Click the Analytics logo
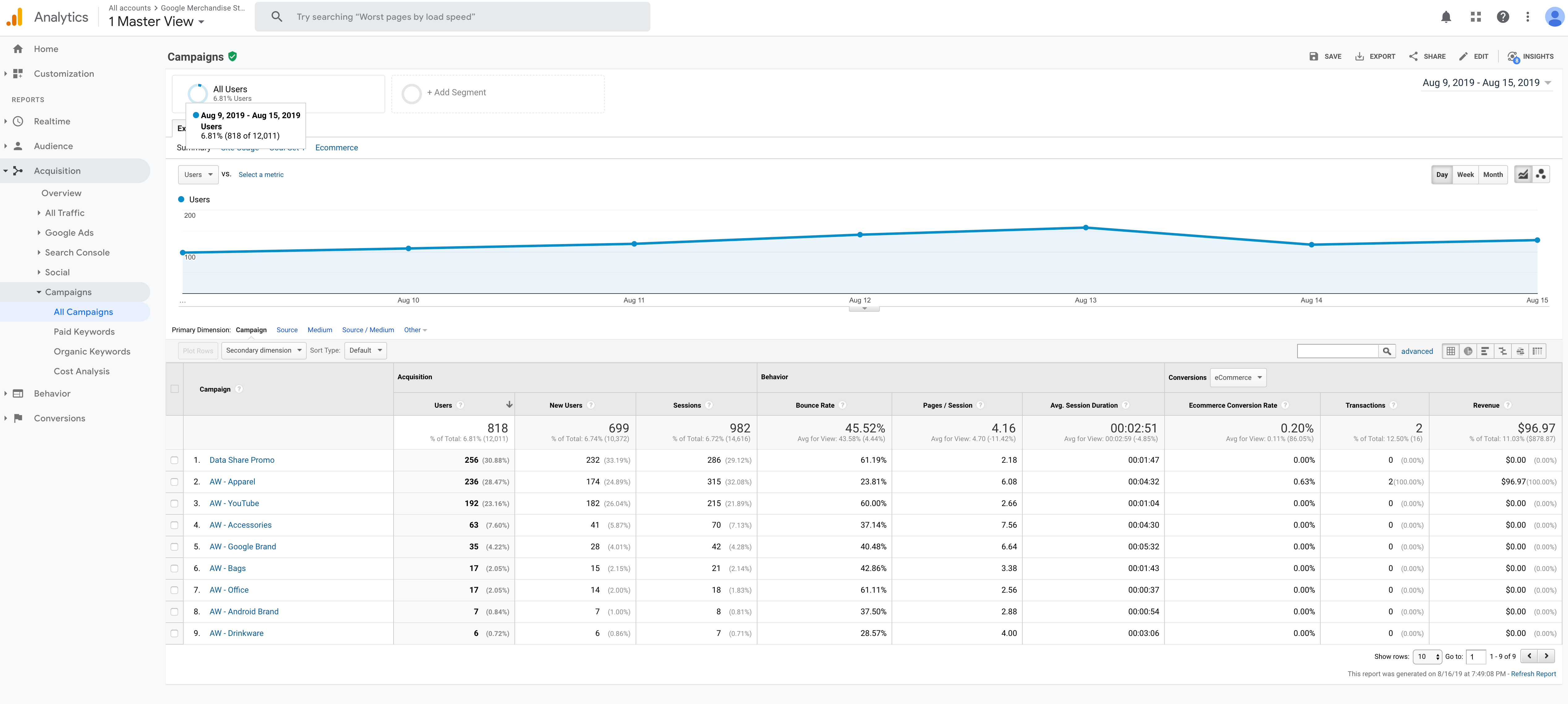The image size is (1568, 704). pyautogui.click(x=15, y=17)
